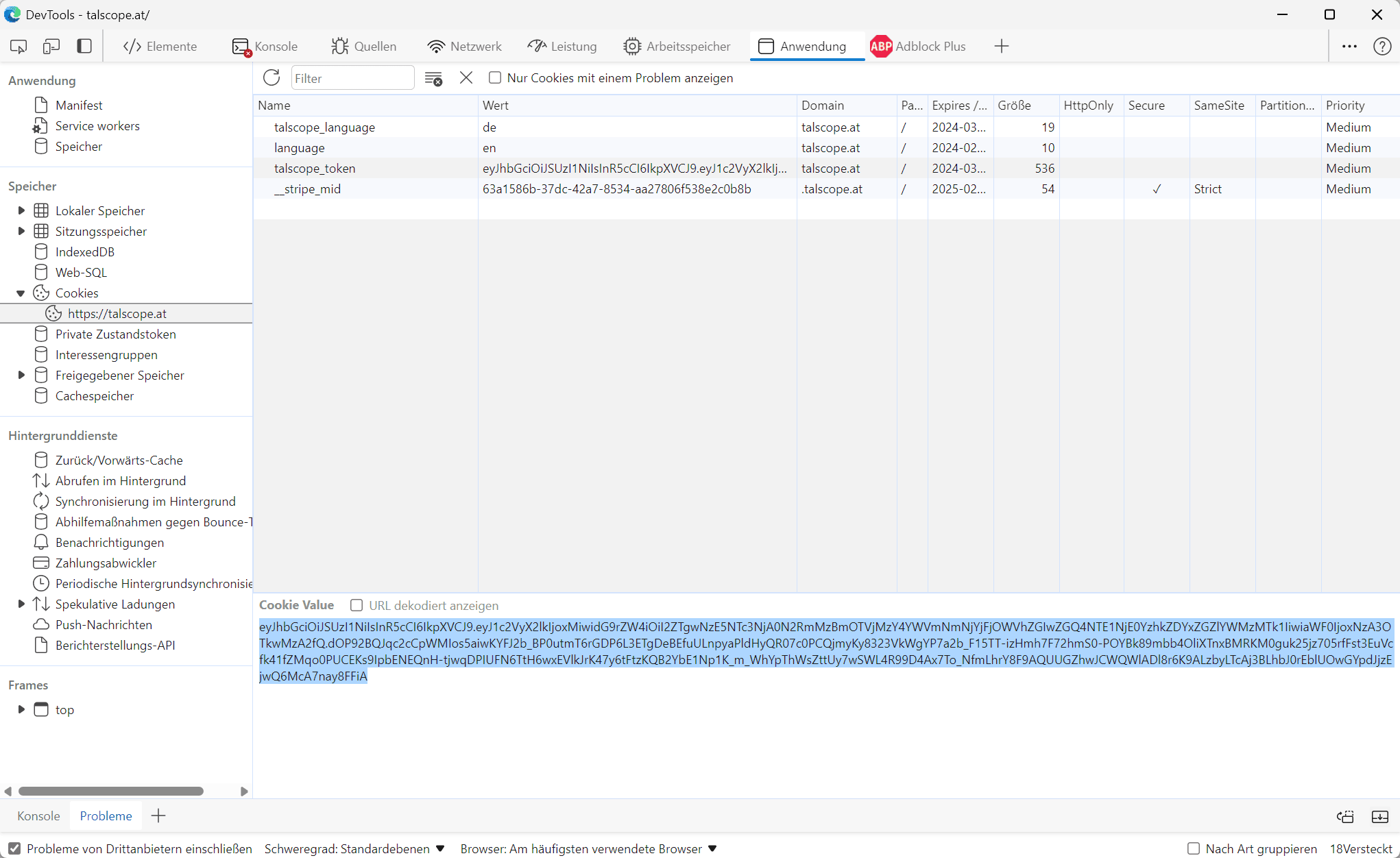Open Service workers entry
Image resolution: width=1400 pixels, height=858 pixels.
[x=97, y=125]
